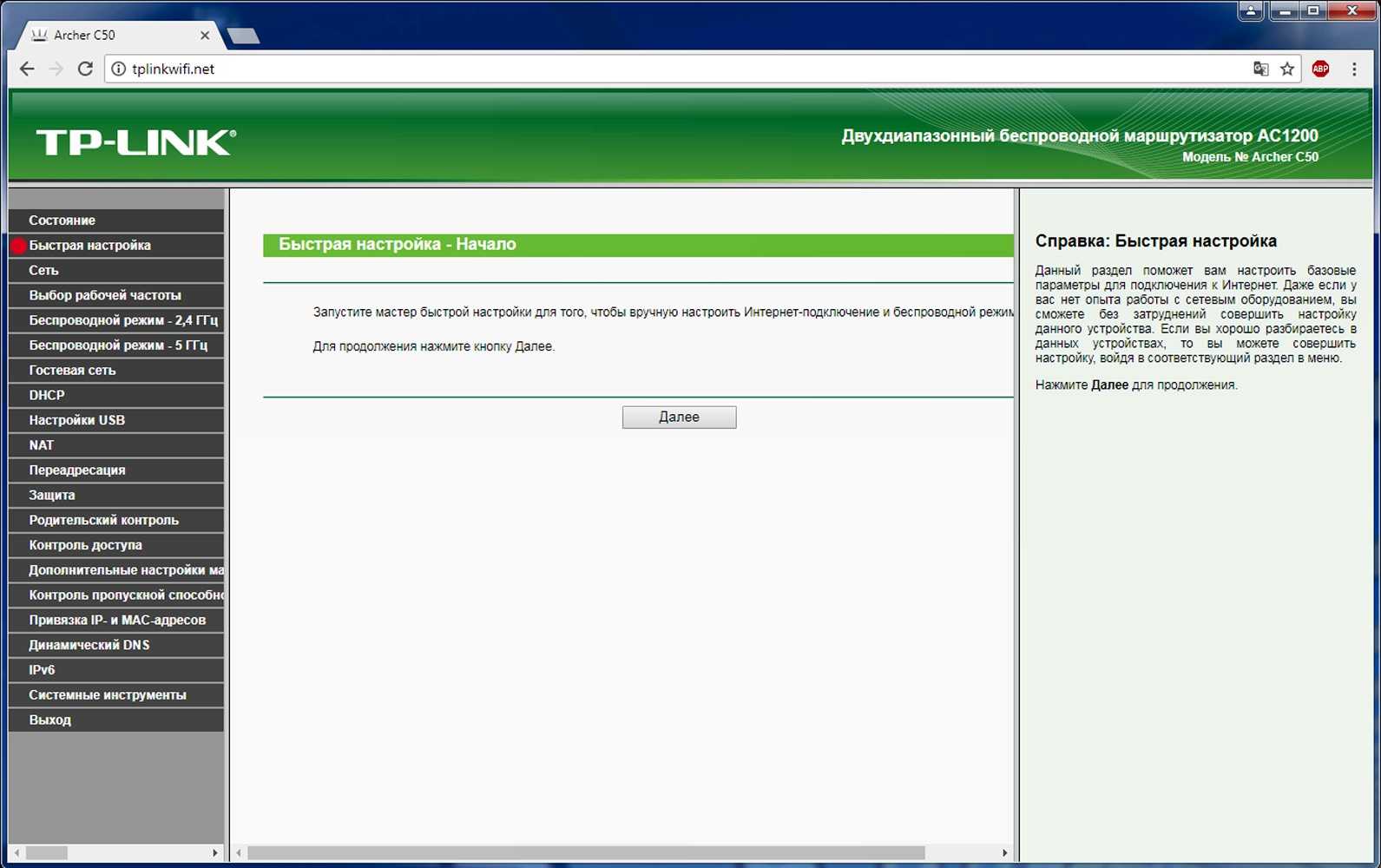The height and width of the screenshot is (868, 1381).
Task: Click the heading Быстрая настройка - Начало
Action: click(398, 245)
